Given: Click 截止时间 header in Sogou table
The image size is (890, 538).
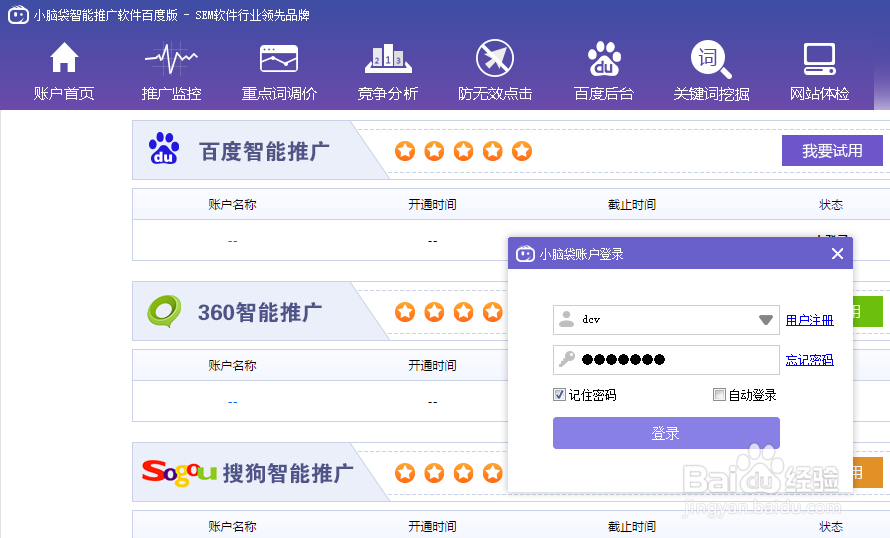Looking at the screenshot, I should (x=632, y=527).
